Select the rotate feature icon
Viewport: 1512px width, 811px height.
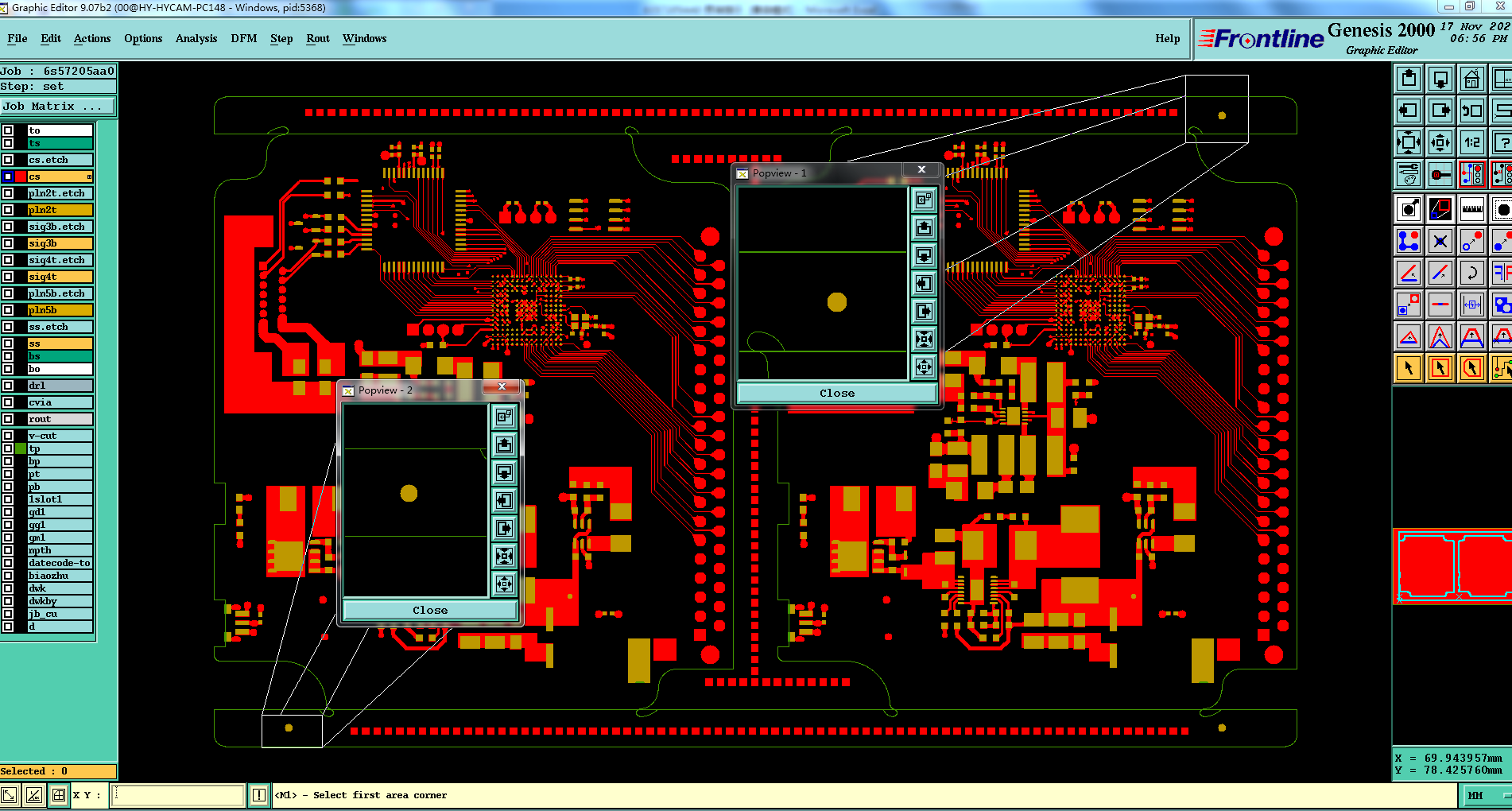[1471, 273]
